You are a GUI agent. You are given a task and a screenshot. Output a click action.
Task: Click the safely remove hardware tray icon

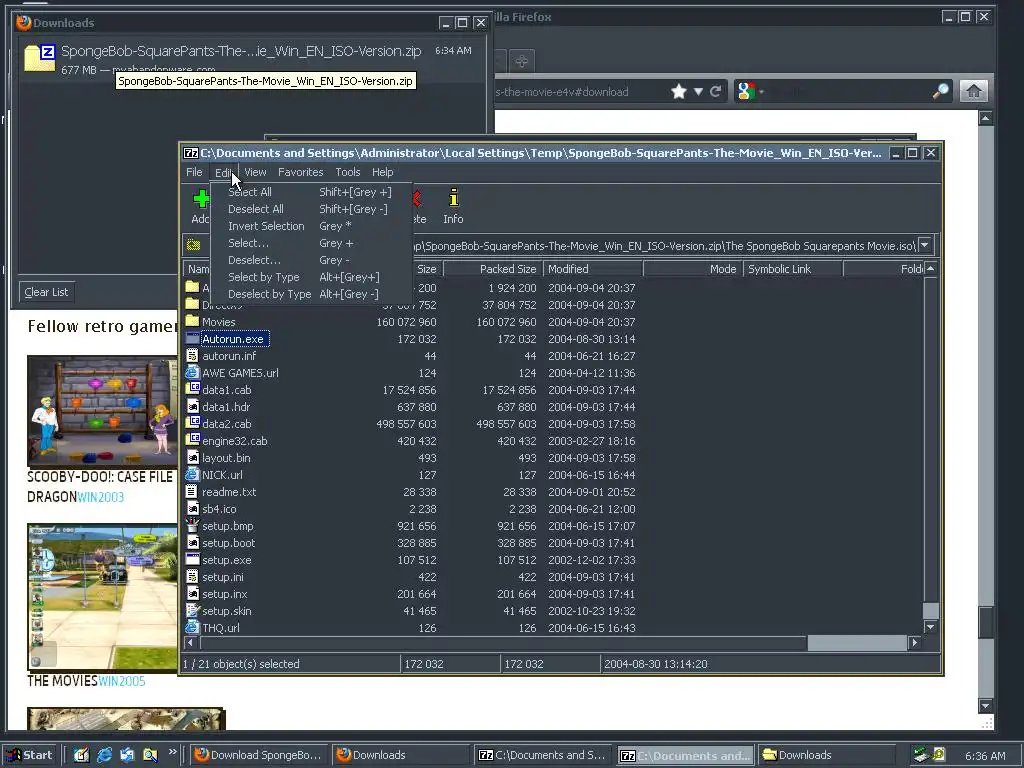pos(921,755)
